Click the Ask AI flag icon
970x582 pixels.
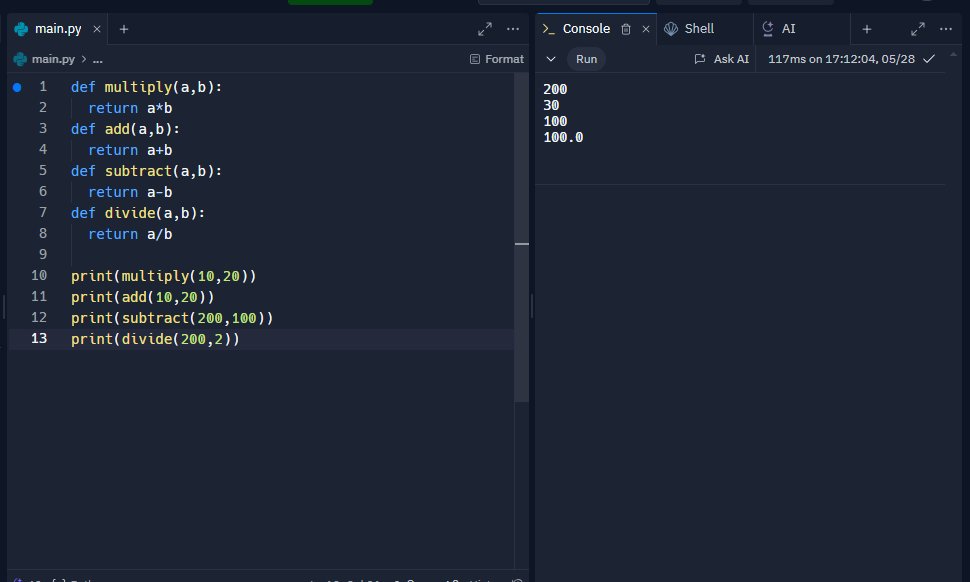[700, 59]
